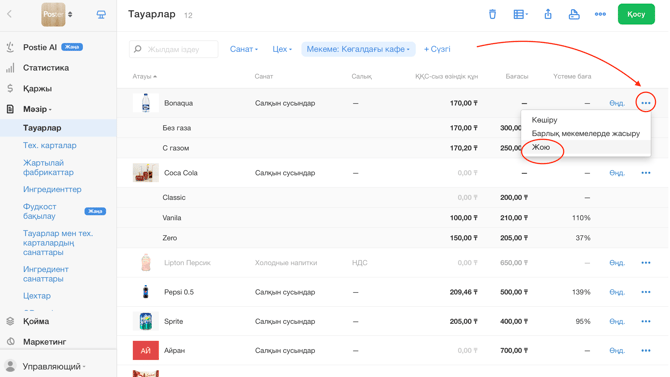Open Статистика section
670x377 pixels.
46,68
